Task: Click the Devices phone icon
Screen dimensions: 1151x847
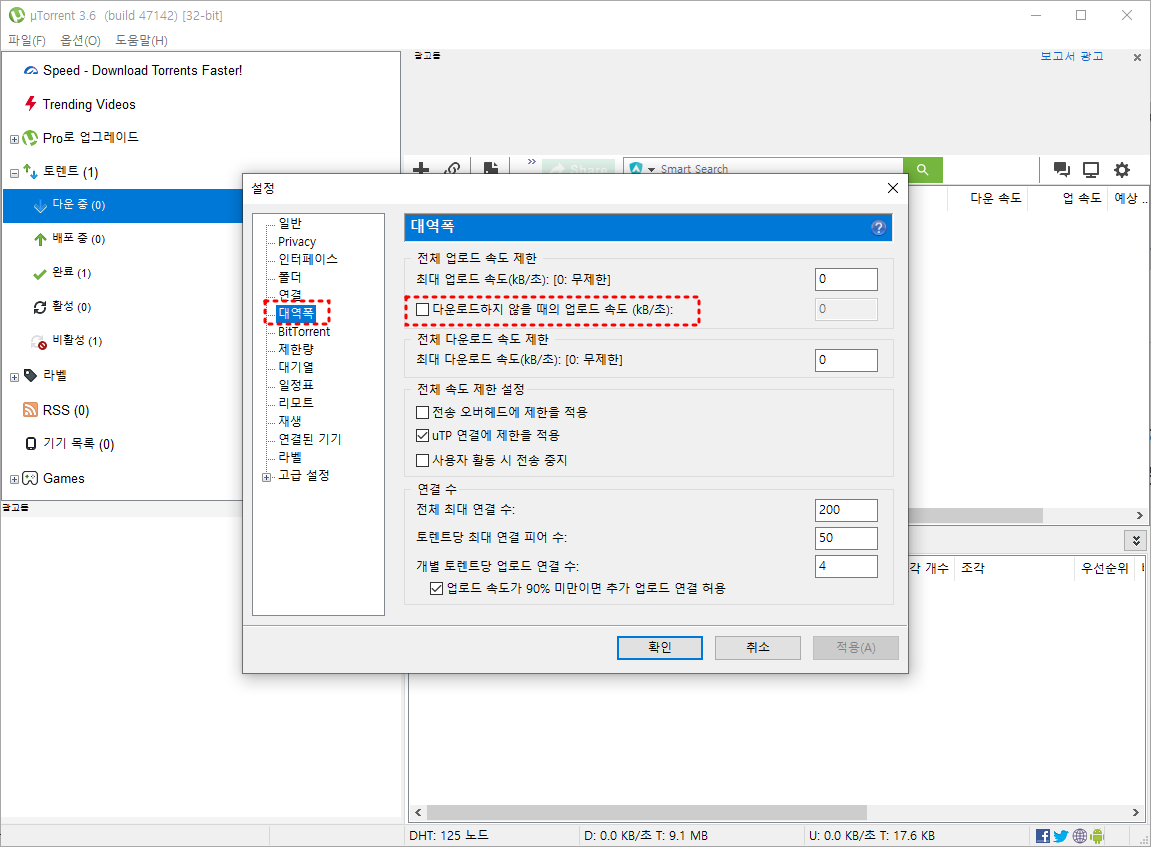Action: (x=31, y=443)
